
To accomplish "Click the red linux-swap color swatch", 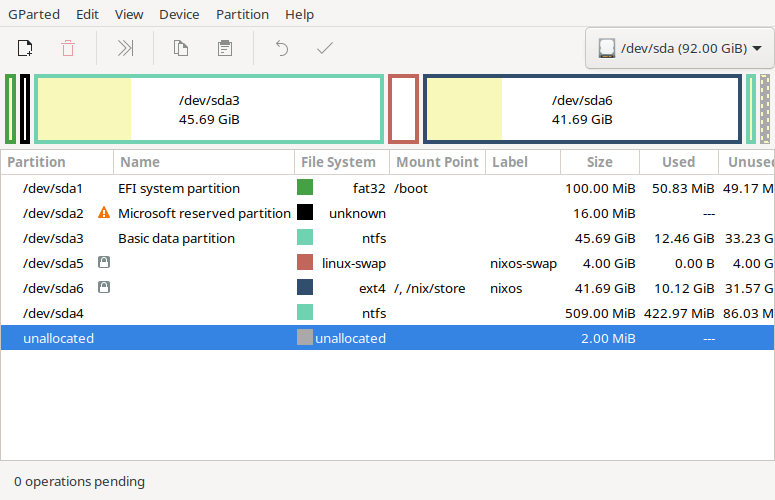I will pos(305,263).
